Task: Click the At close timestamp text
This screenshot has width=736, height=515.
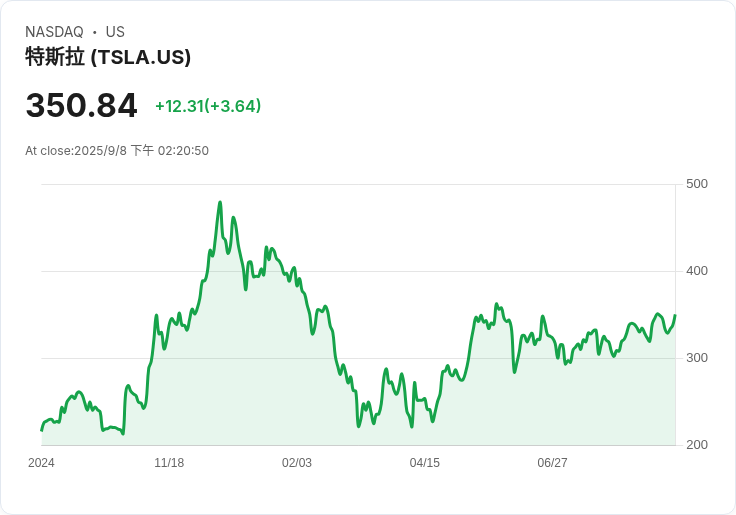Action: (117, 151)
